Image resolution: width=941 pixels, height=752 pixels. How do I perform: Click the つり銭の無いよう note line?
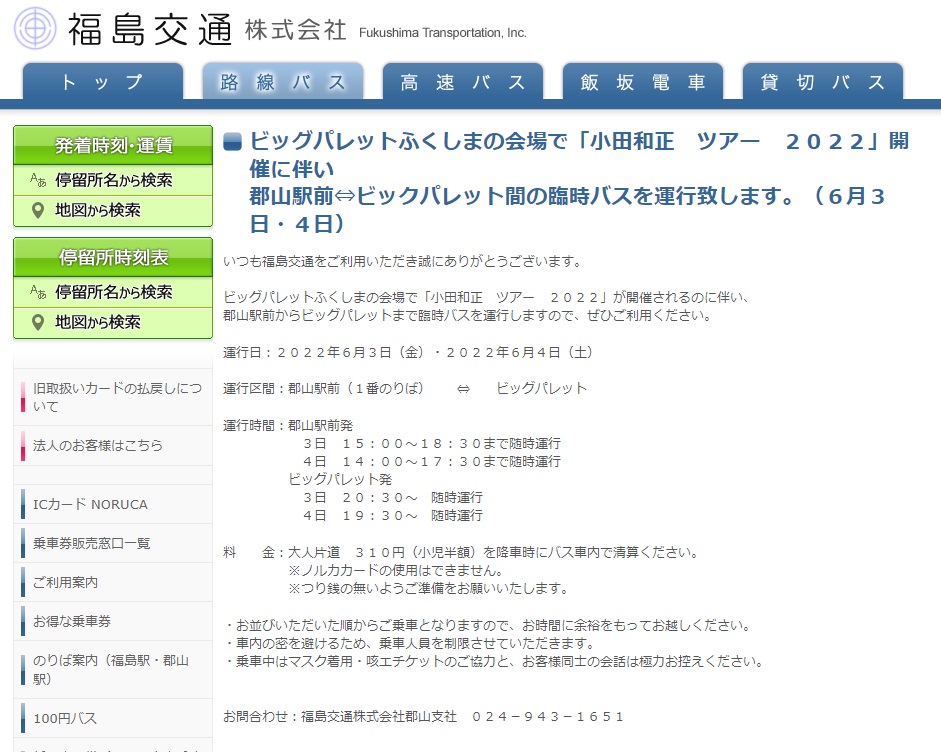pos(428,589)
